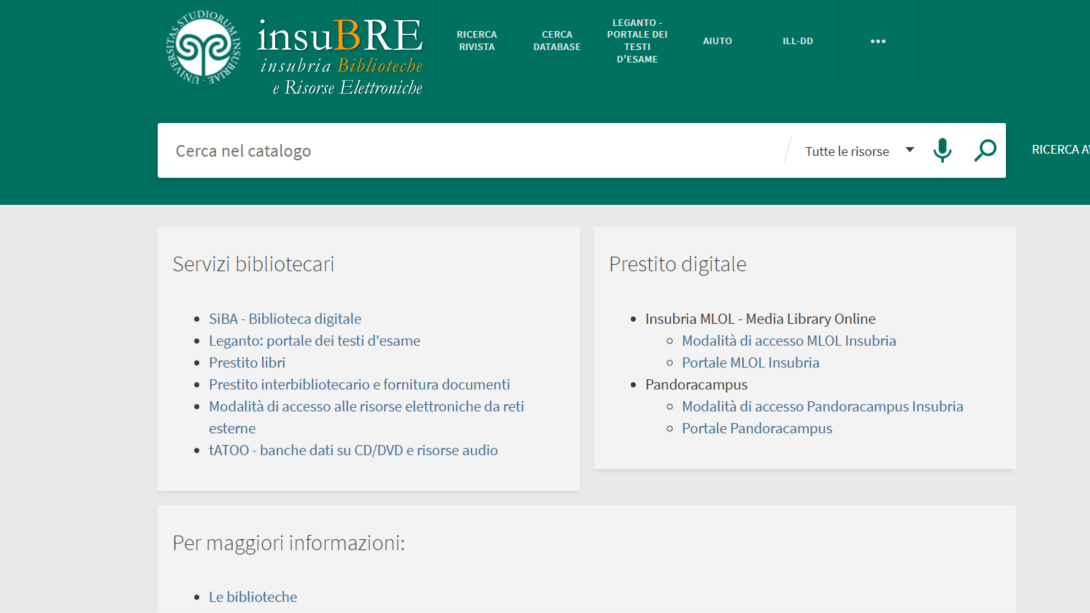The image size is (1090, 613).
Task: Click insubria Biblioteche e Risorse Elettroniche title
Action: [341, 76]
